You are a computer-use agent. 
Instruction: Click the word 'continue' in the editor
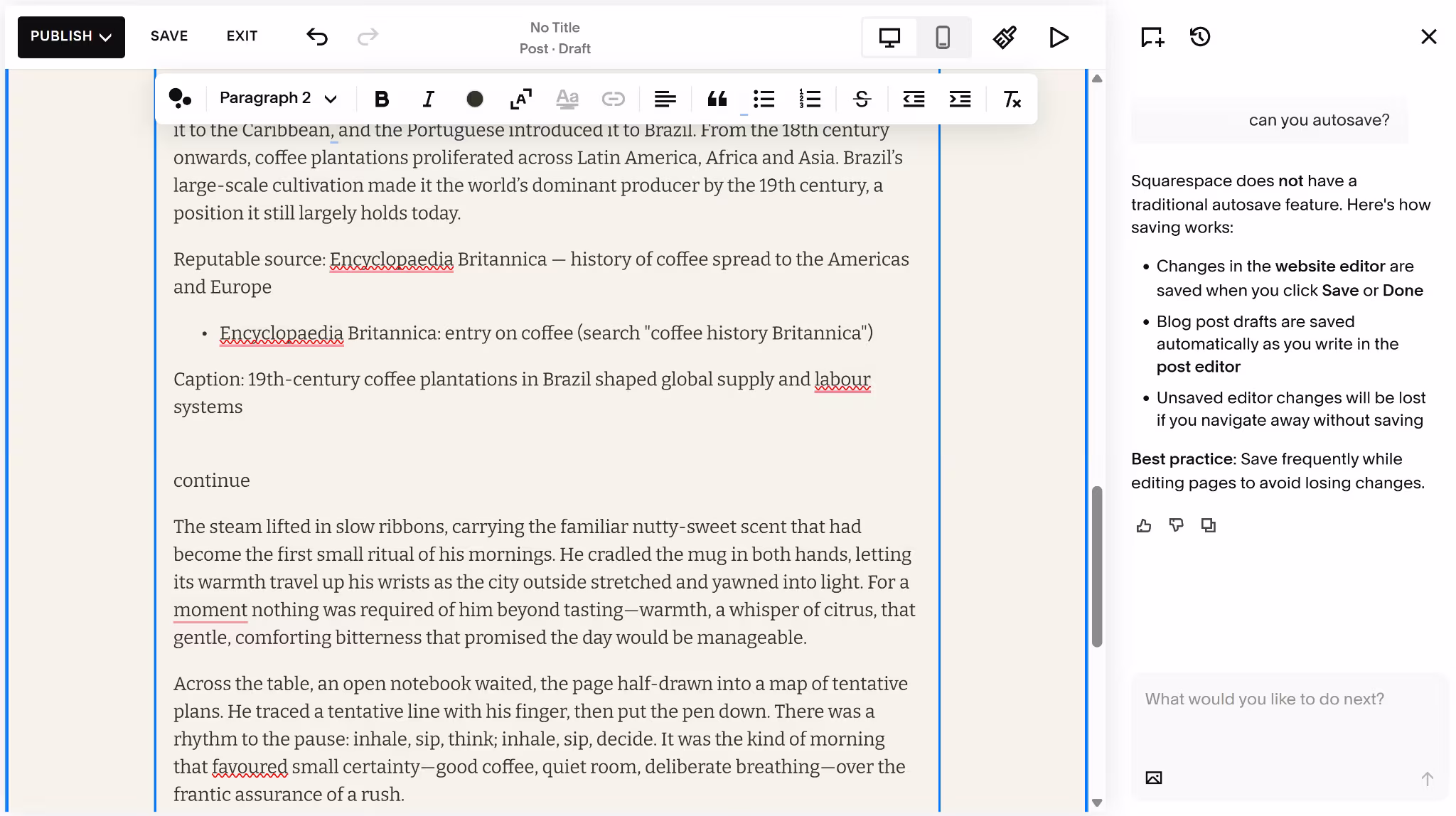click(x=212, y=481)
